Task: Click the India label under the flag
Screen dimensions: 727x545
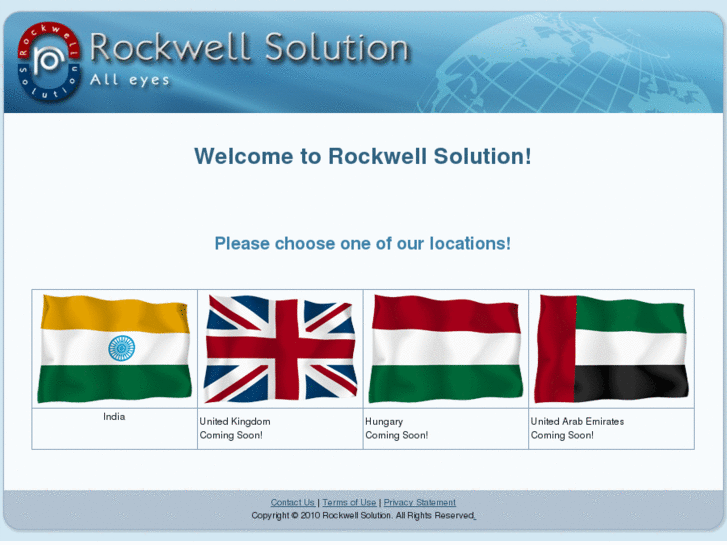Action: tap(114, 417)
